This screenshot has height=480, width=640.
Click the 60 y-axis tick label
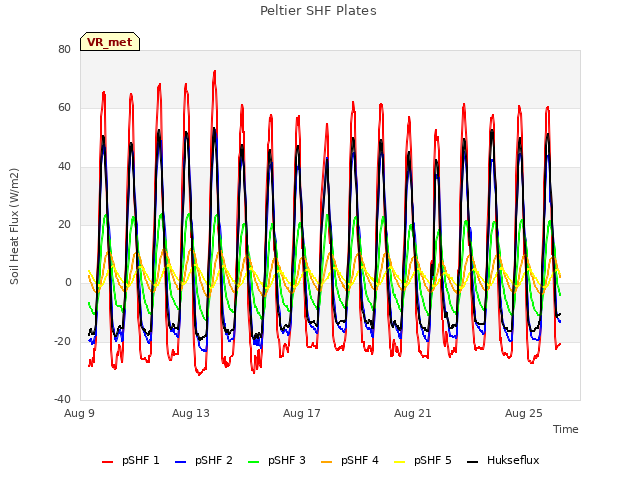click(64, 108)
